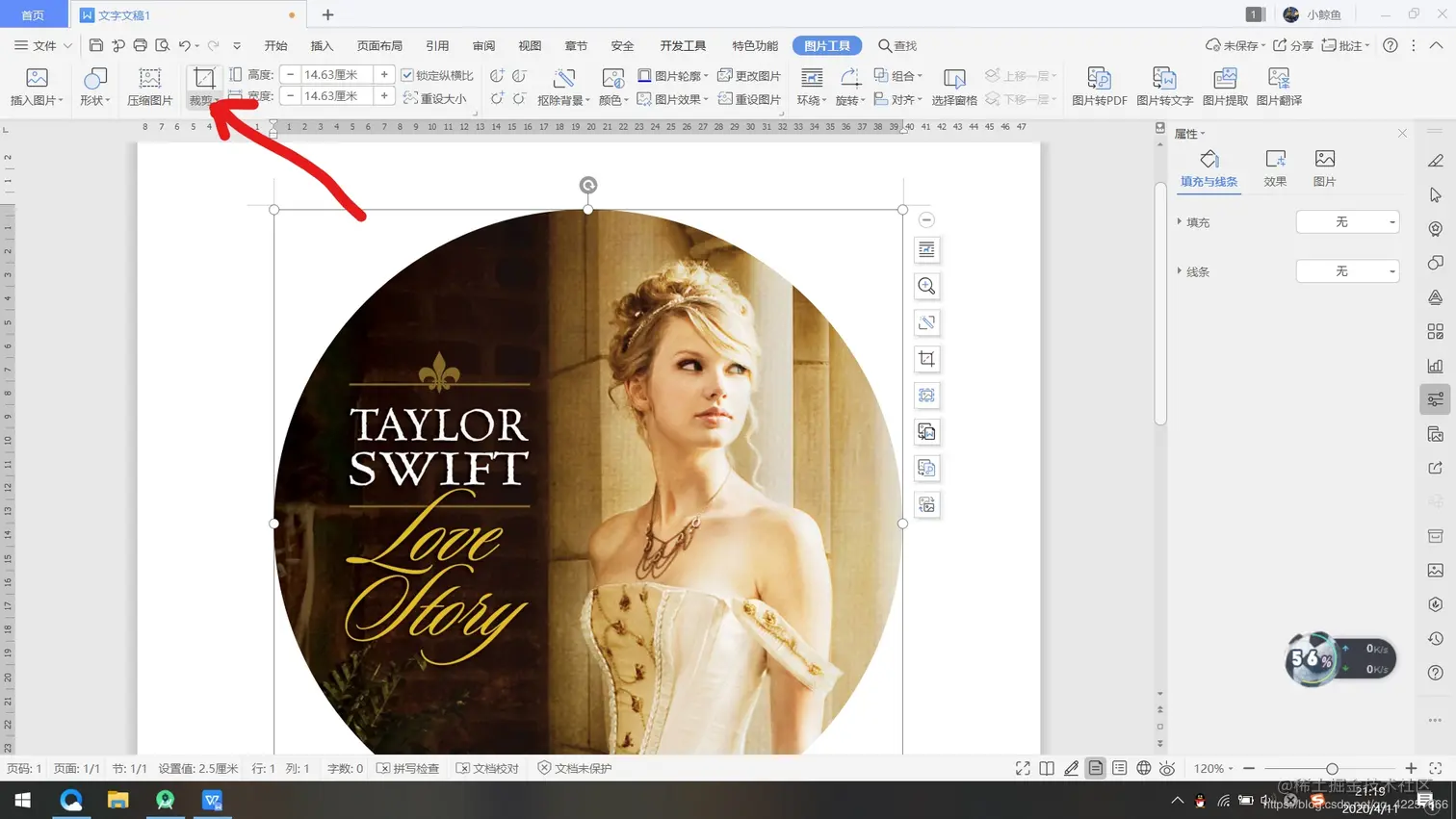Image resolution: width=1456 pixels, height=819 pixels.
Task: Open the 开始 (Home) ribbon tab
Action: (x=276, y=45)
